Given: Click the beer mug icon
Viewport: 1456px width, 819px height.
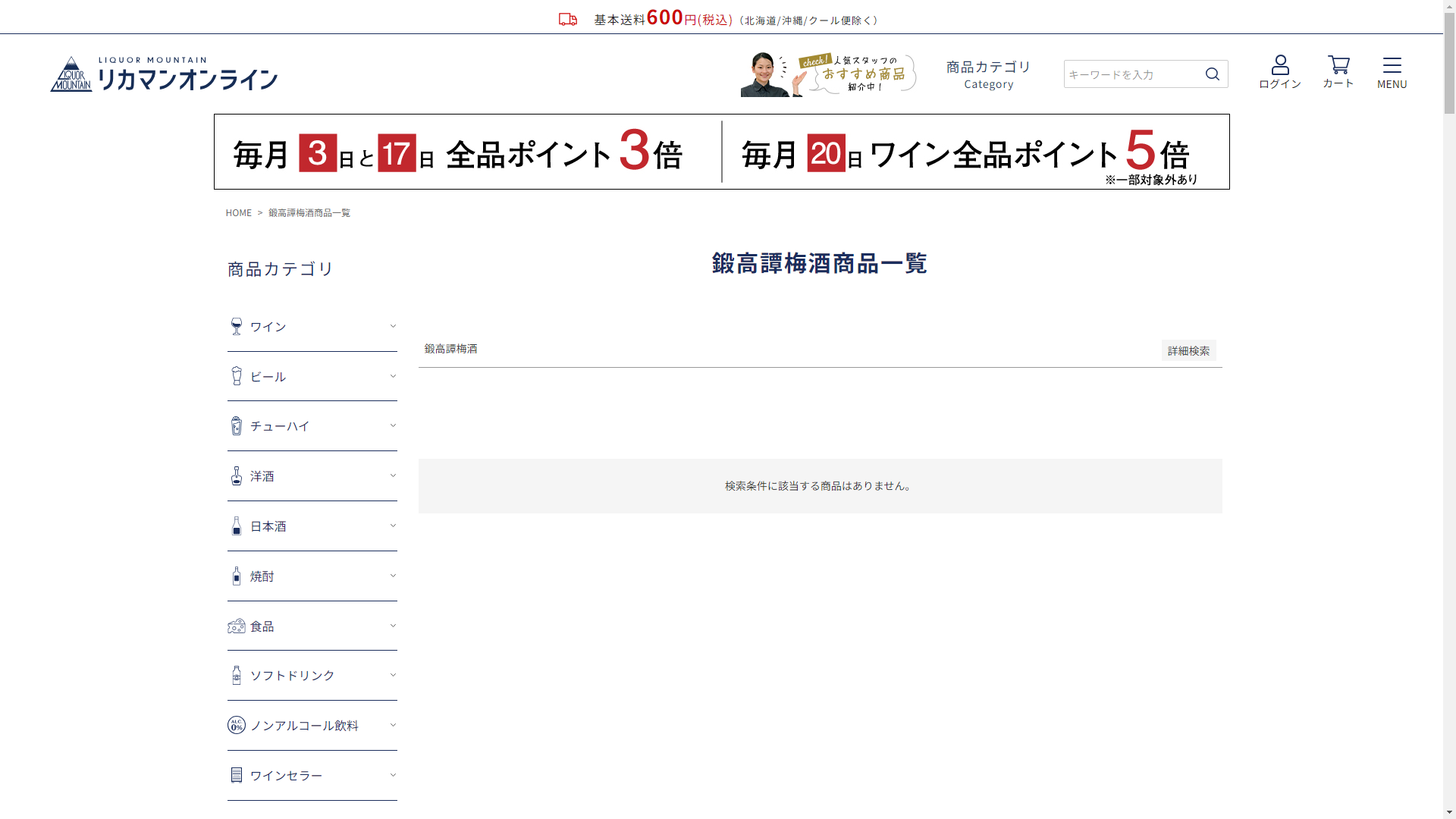Looking at the screenshot, I should click(x=237, y=376).
